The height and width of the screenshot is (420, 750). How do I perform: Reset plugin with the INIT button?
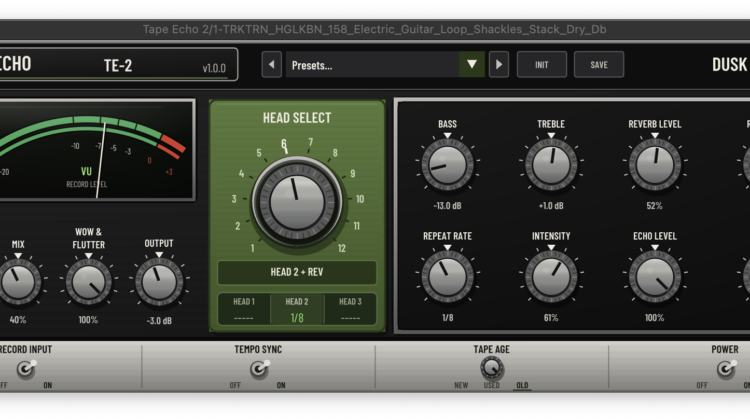(541, 65)
